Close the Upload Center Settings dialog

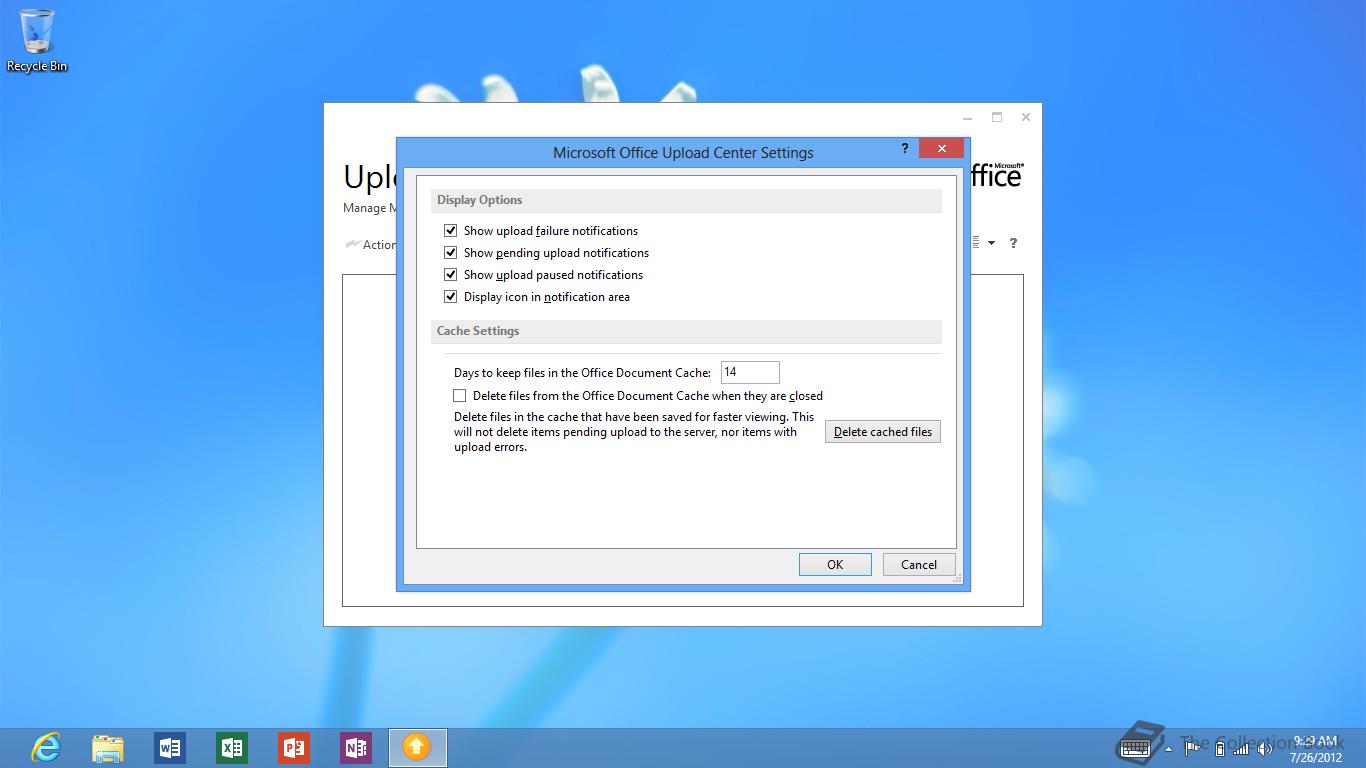click(941, 148)
